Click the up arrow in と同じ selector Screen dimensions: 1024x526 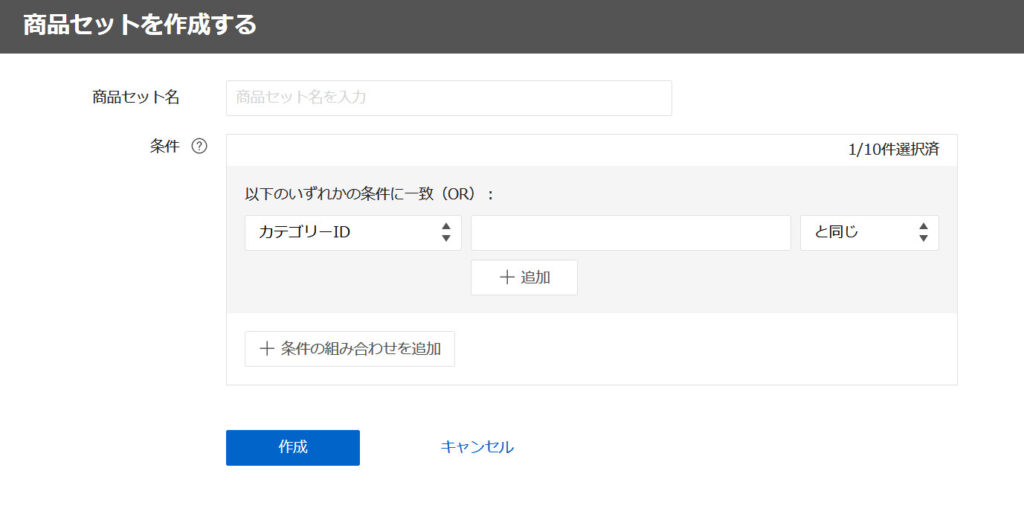click(x=923, y=227)
